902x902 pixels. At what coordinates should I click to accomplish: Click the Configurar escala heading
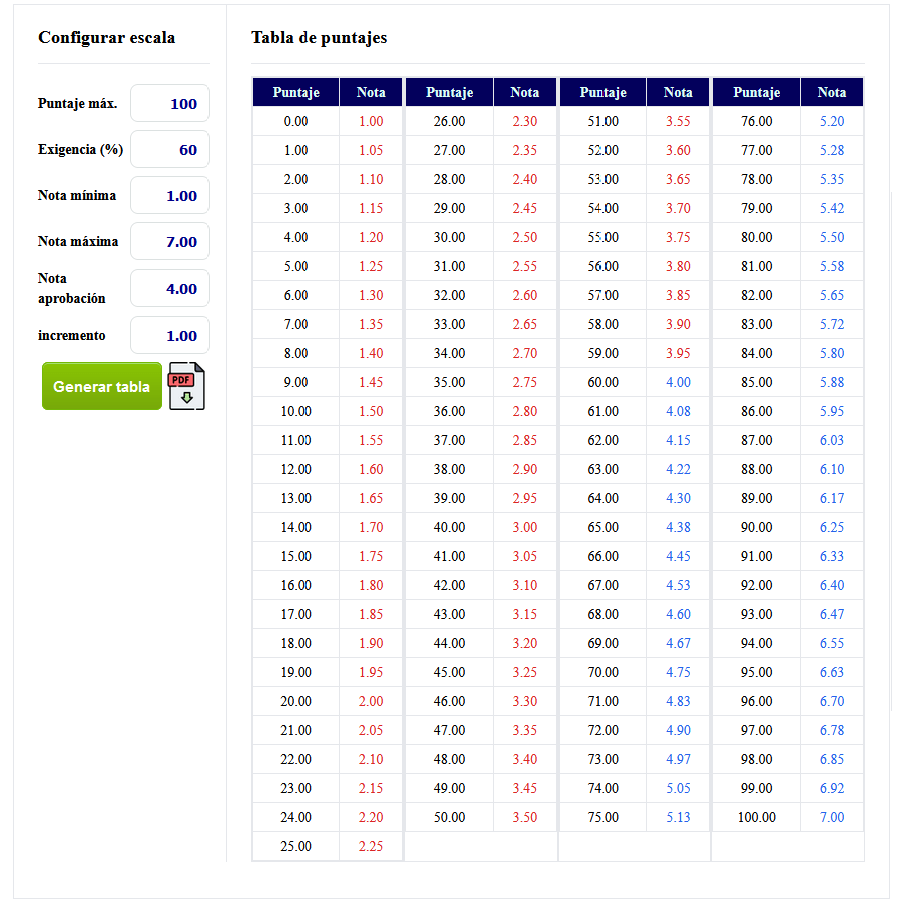pos(106,38)
